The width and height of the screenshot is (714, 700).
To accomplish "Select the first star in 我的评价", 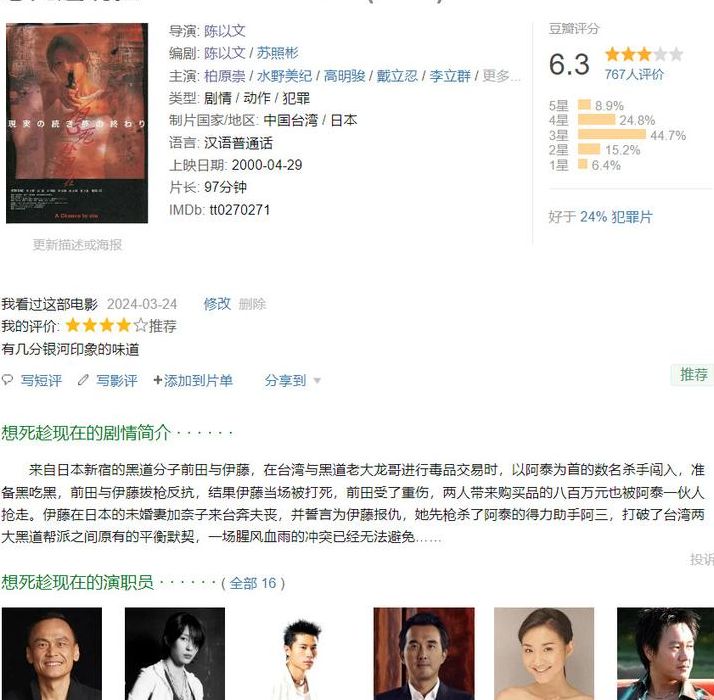I will (73, 326).
